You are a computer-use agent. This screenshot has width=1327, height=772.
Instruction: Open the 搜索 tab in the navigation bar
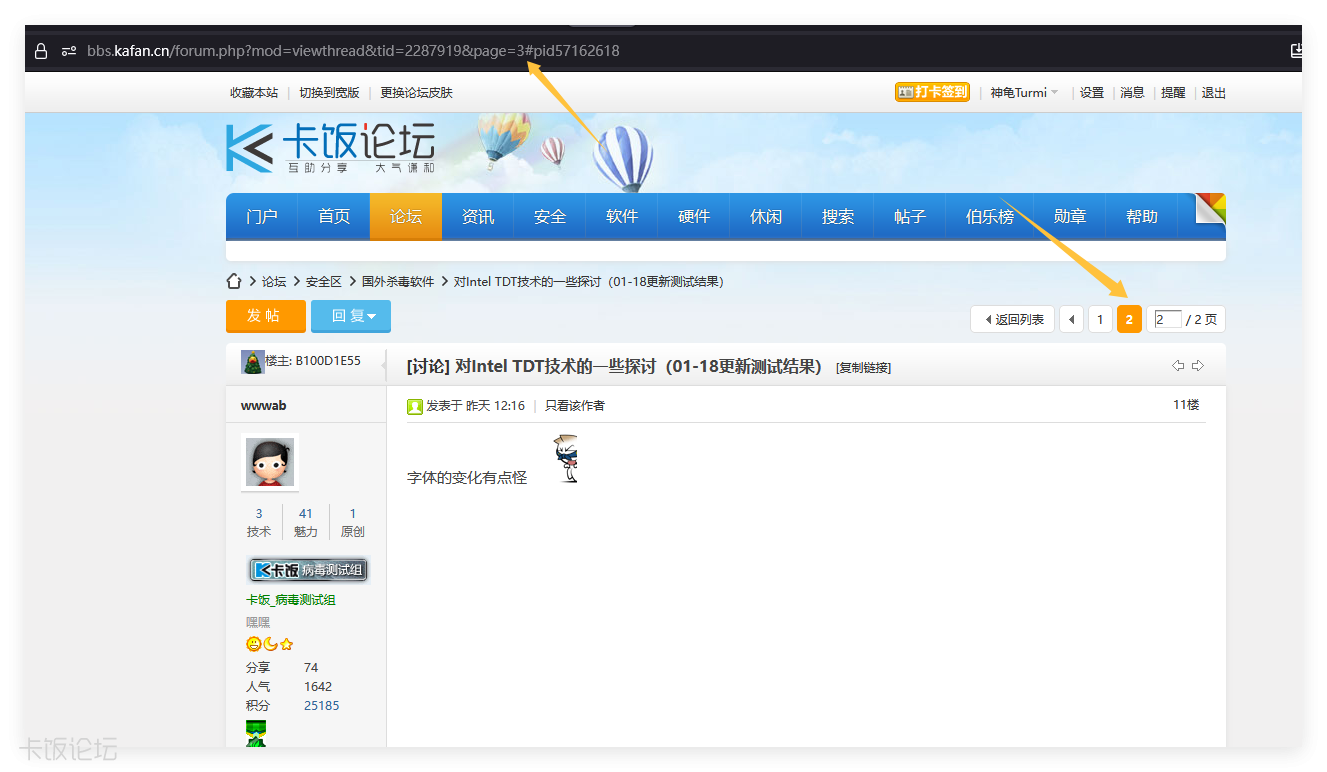837,216
